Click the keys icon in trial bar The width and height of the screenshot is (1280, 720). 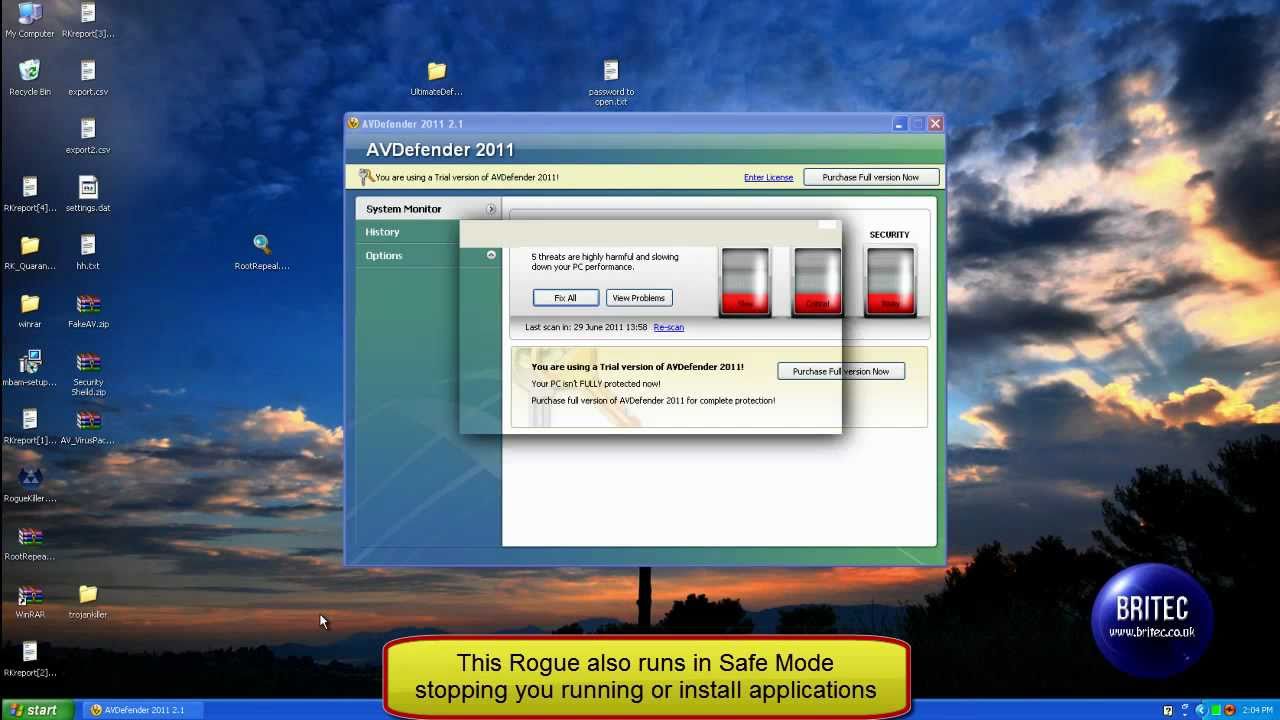pyautogui.click(x=366, y=177)
